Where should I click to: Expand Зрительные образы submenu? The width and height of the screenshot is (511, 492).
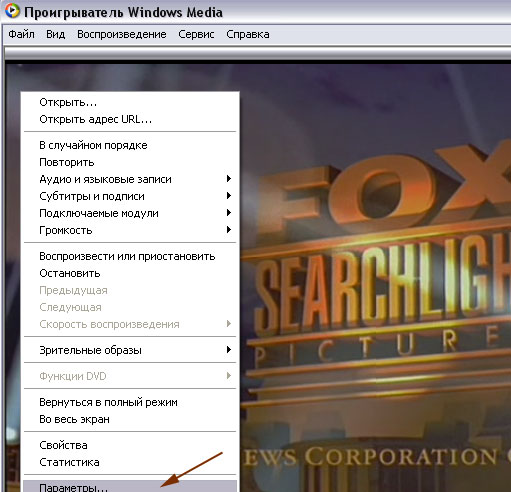pyautogui.click(x=130, y=350)
